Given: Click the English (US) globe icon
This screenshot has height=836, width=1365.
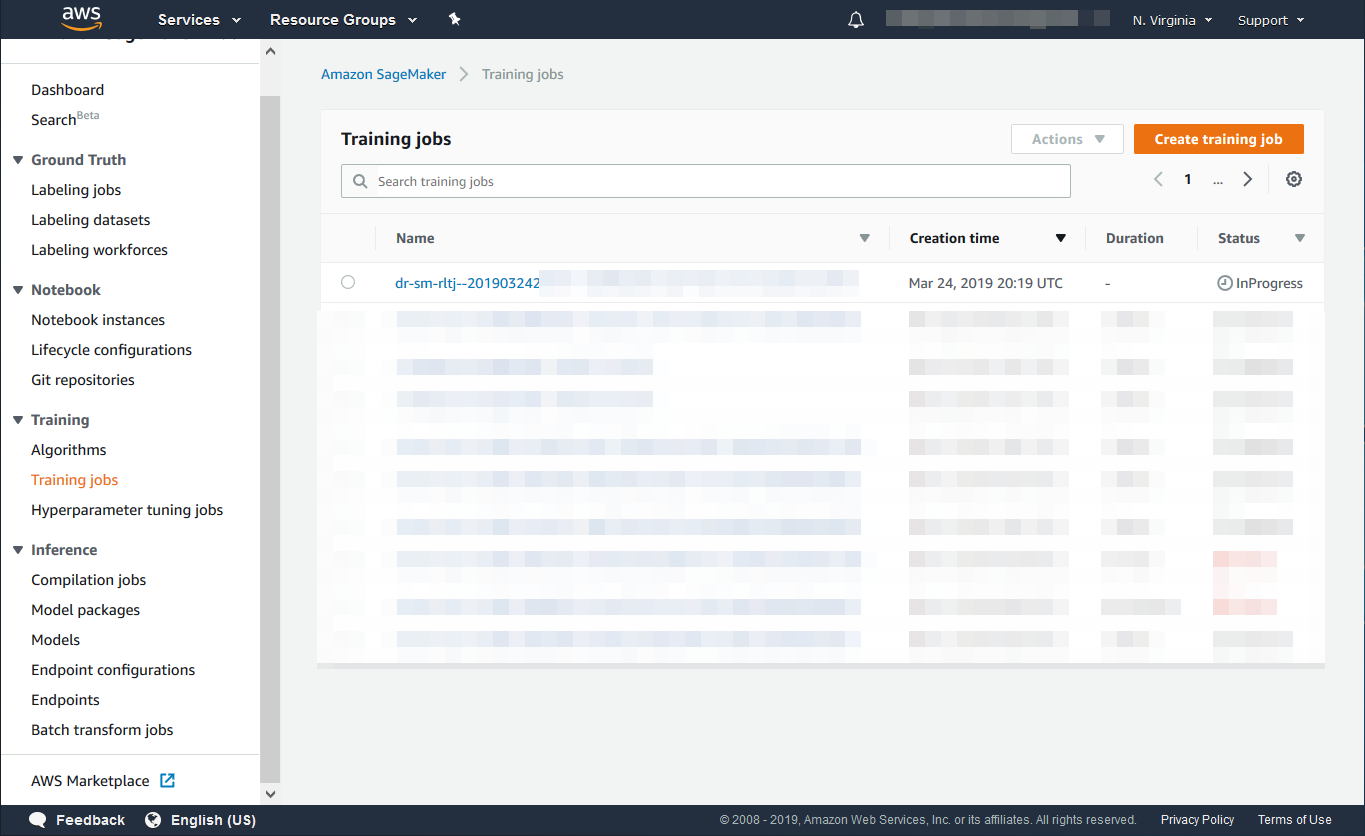Looking at the screenshot, I should pyautogui.click(x=153, y=820).
